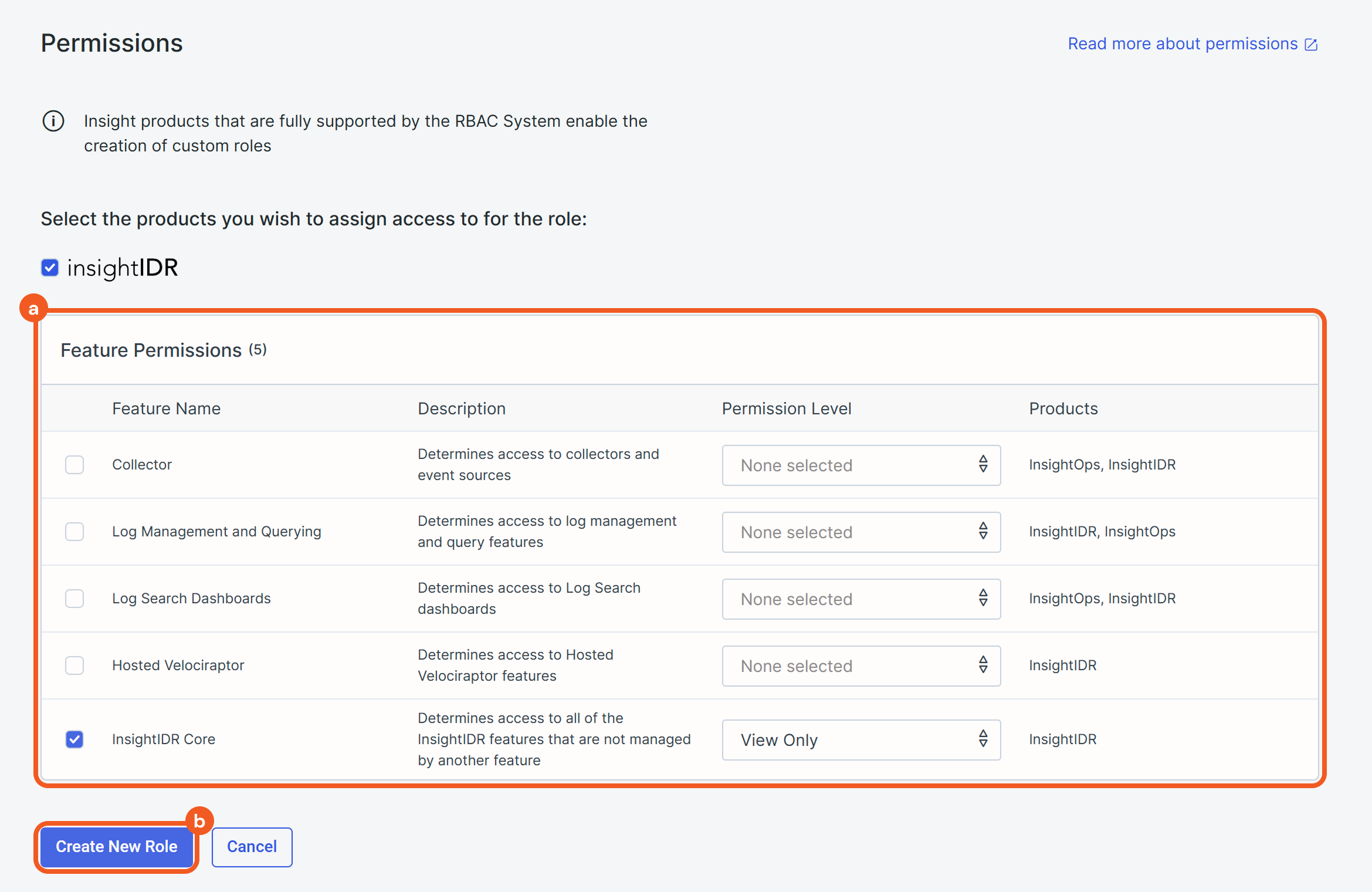Image resolution: width=1372 pixels, height=892 pixels.
Task: Click the external link icon beside permissions link
Action: [x=1311, y=45]
